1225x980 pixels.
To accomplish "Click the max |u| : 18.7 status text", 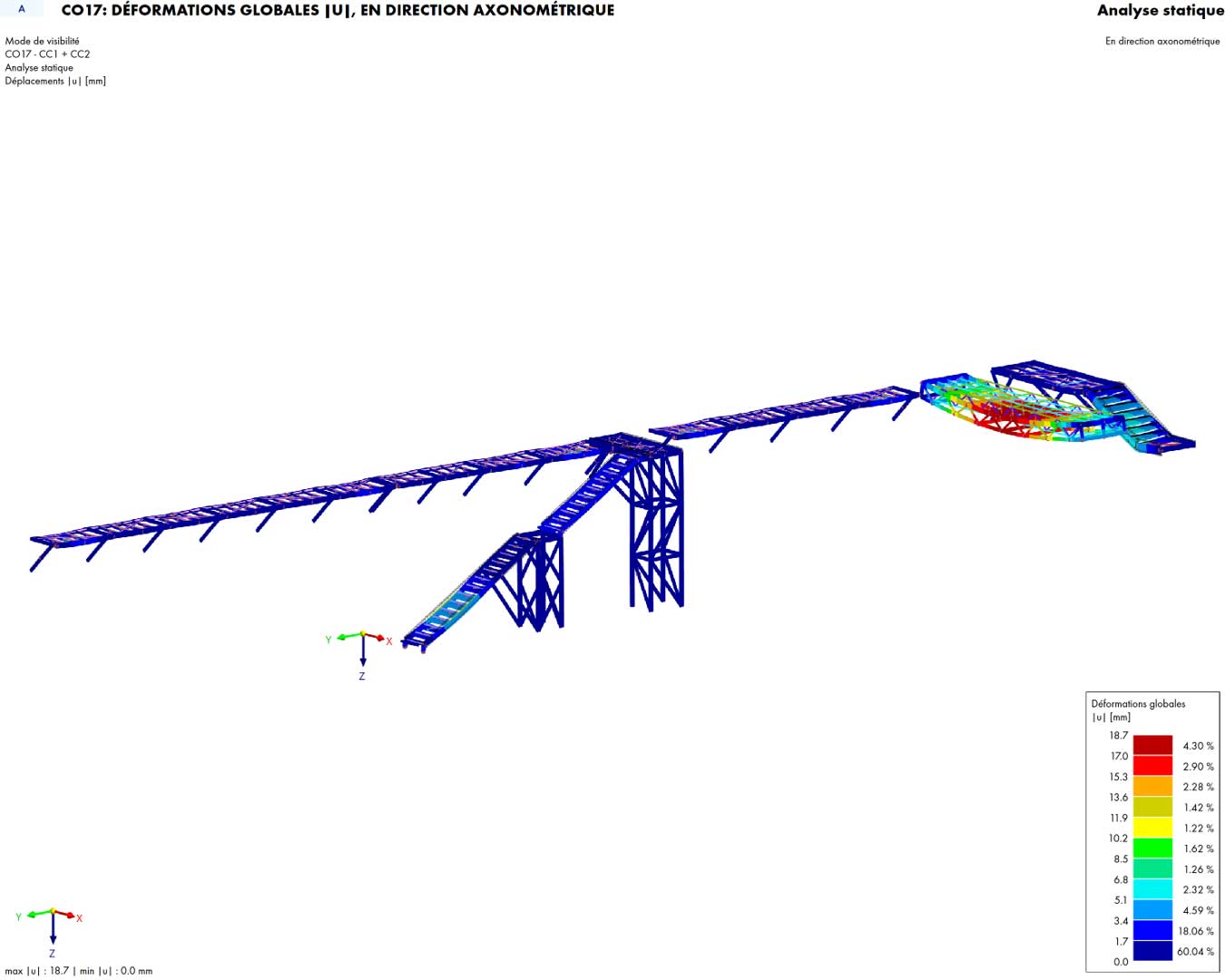I will [79, 971].
